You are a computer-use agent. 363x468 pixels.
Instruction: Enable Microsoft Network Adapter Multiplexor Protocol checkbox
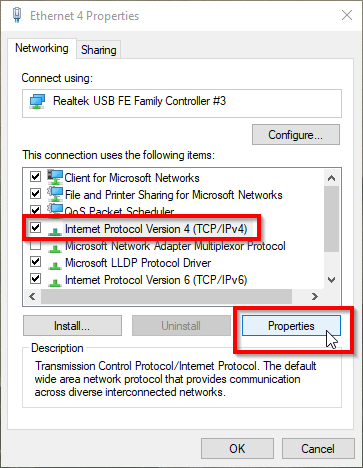click(35, 246)
